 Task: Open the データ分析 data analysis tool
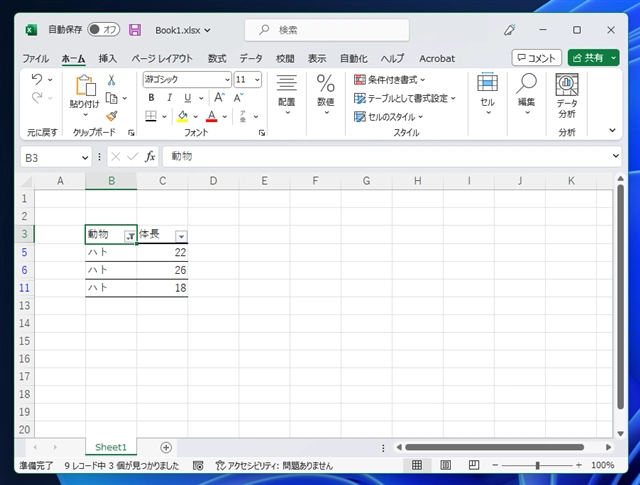[x=567, y=97]
